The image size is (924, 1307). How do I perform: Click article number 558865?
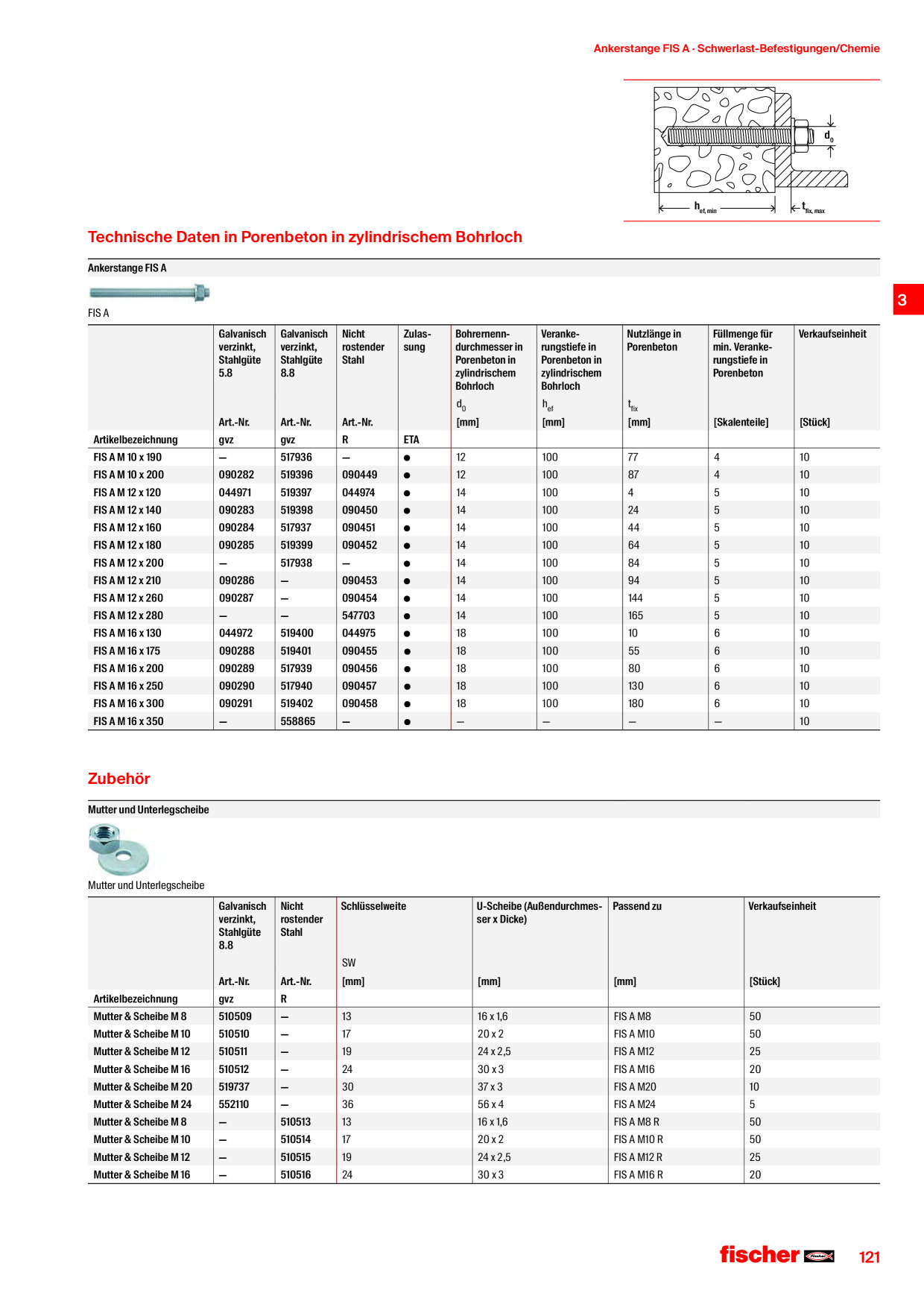coord(297,721)
